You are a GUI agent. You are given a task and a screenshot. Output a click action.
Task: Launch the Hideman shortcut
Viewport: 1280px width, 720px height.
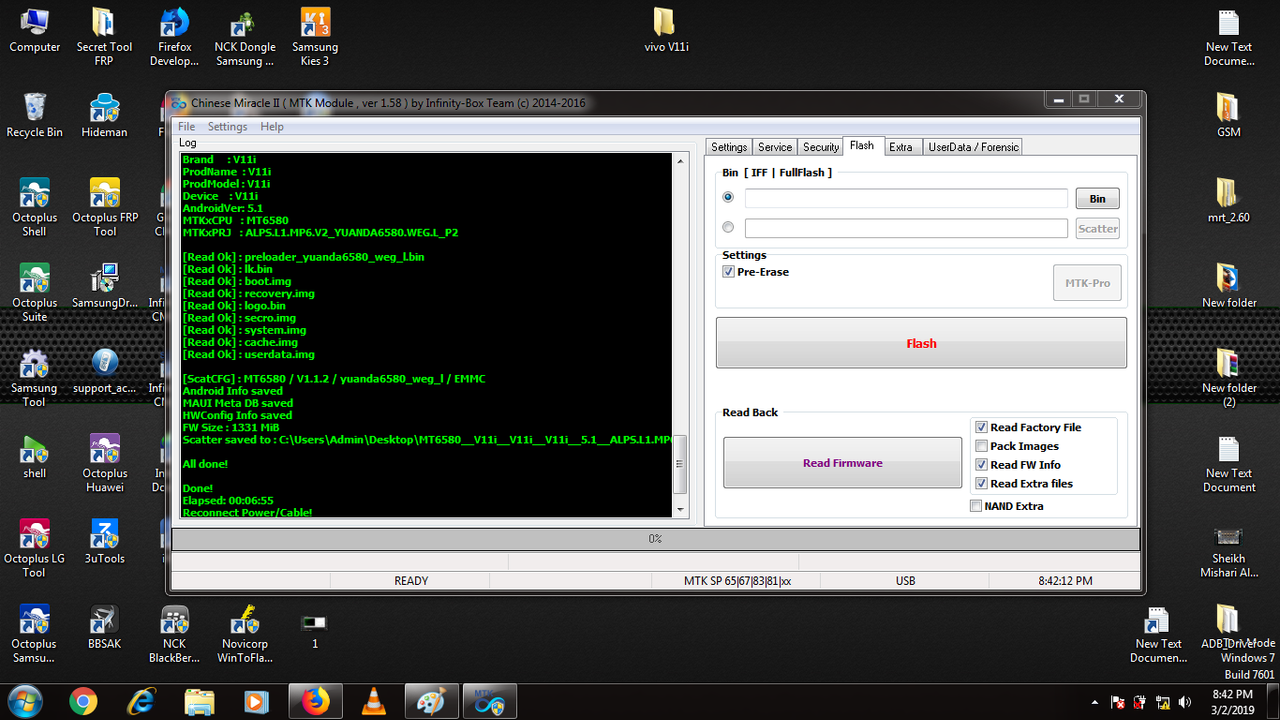(x=105, y=115)
